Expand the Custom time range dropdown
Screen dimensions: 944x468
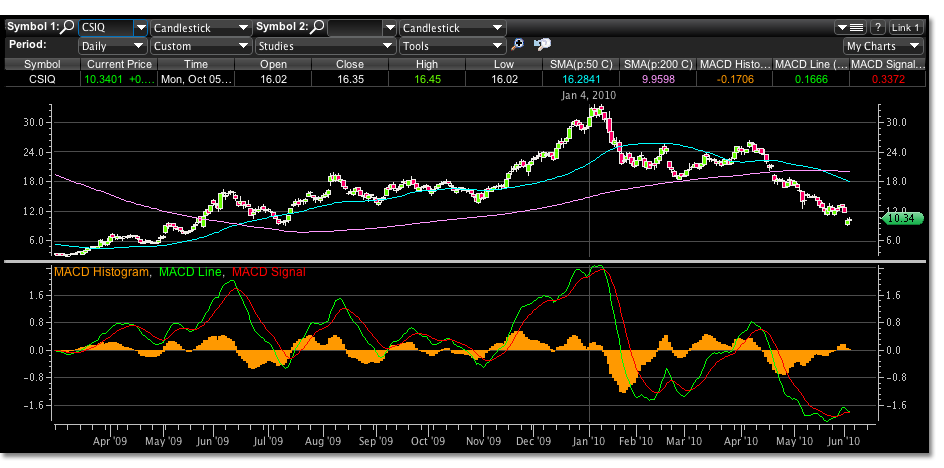201,45
